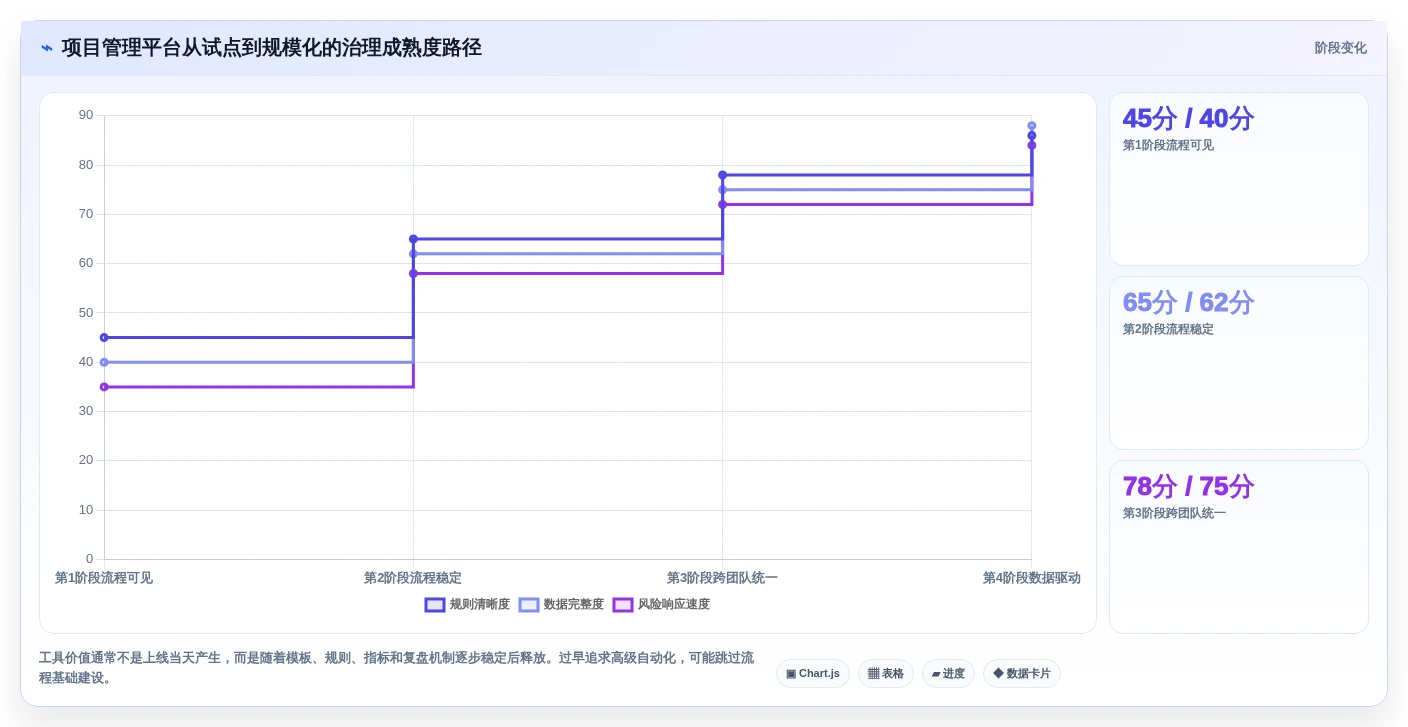Click the stage 2 data point at 65
1408x727 pixels.
(x=413, y=239)
